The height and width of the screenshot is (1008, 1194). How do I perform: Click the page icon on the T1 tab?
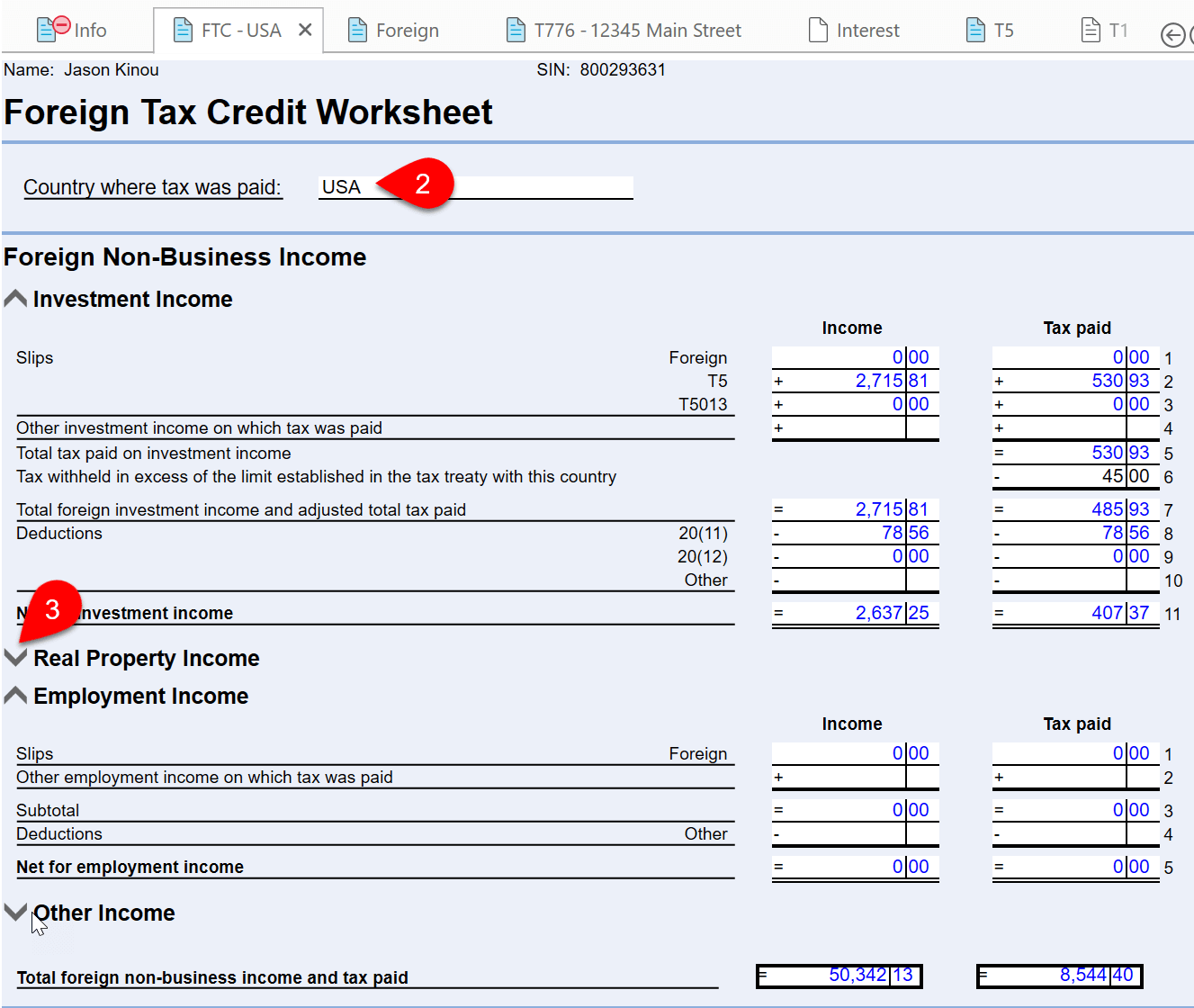(x=1091, y=29)
